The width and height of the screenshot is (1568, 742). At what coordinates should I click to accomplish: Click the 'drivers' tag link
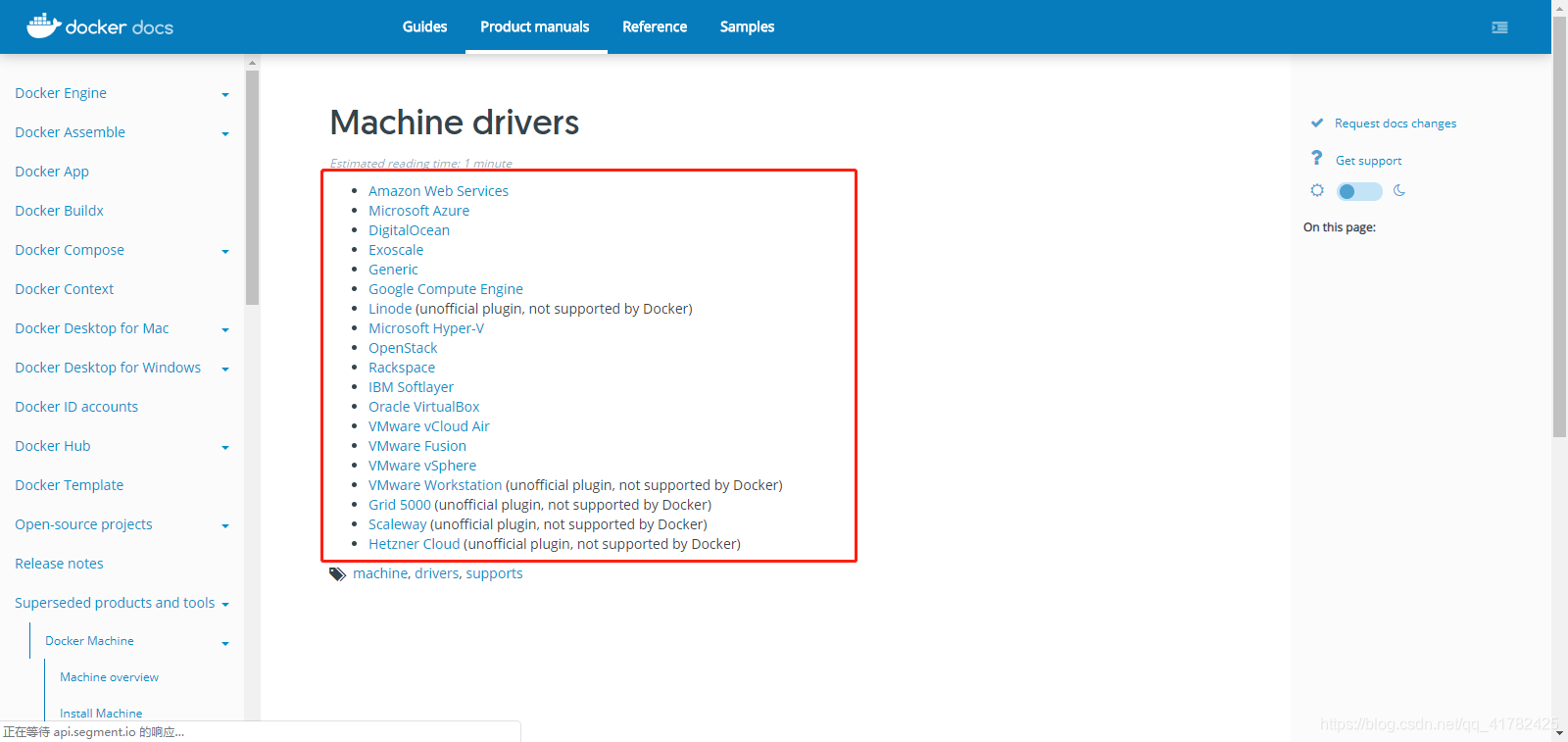(436, 573)
